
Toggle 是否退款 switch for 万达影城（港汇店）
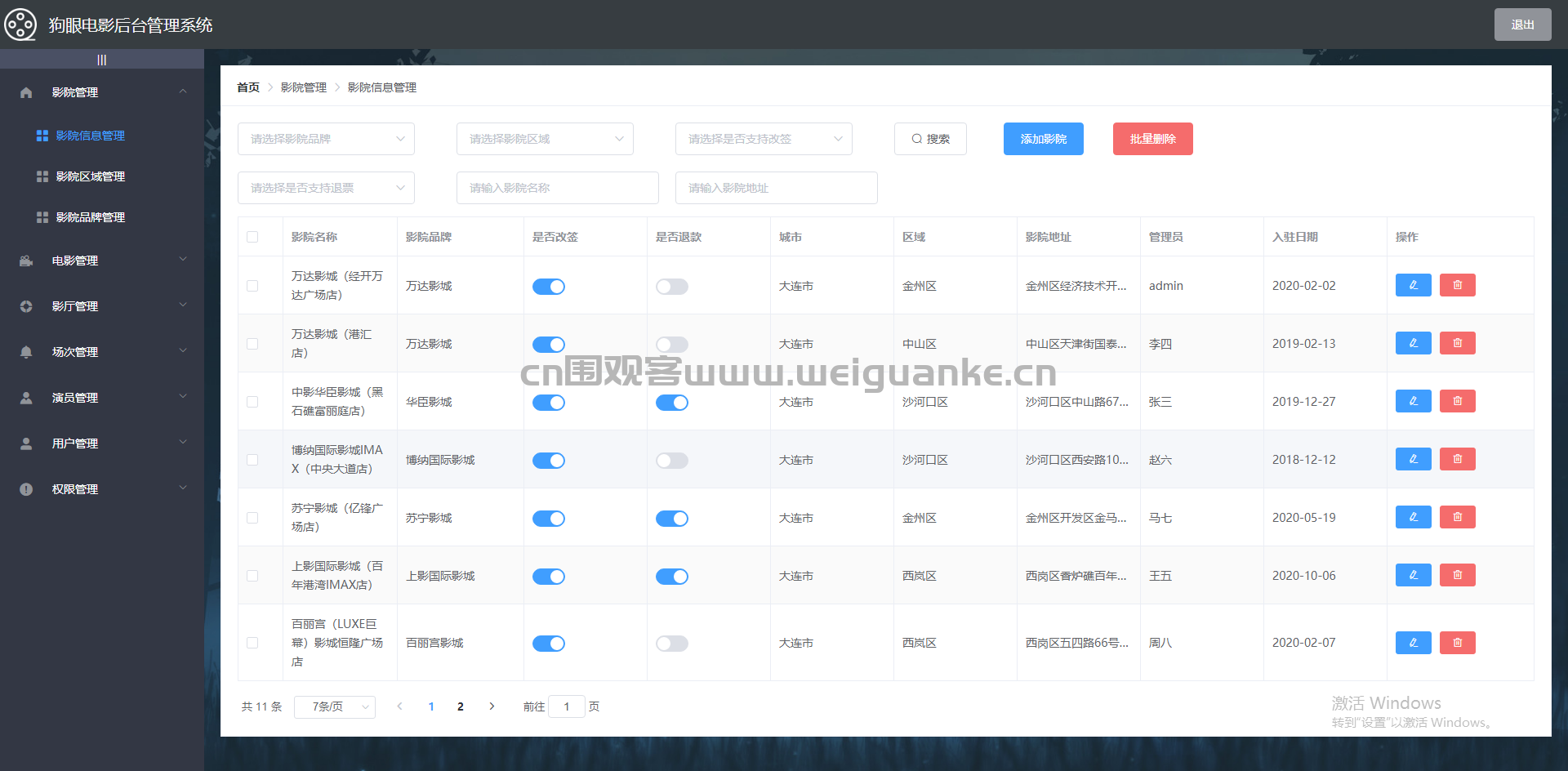coord(672,345)
